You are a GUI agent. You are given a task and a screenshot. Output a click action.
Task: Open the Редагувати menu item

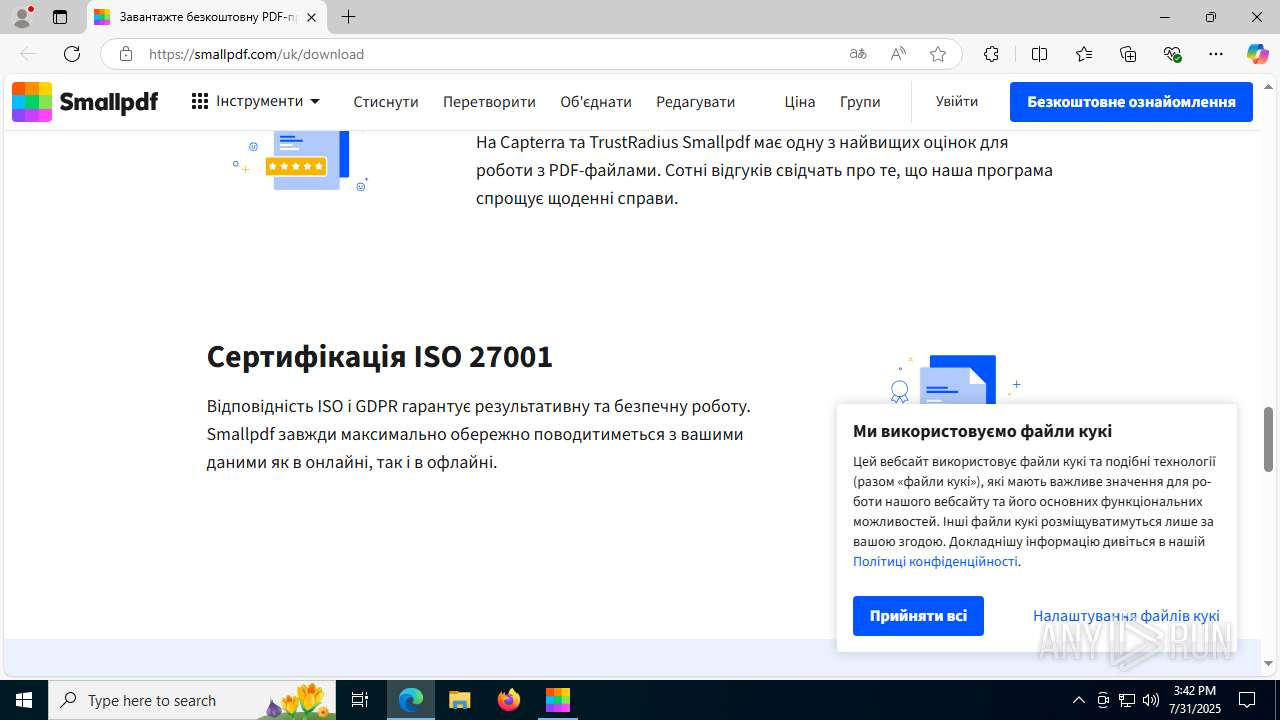tap(695, 102)
